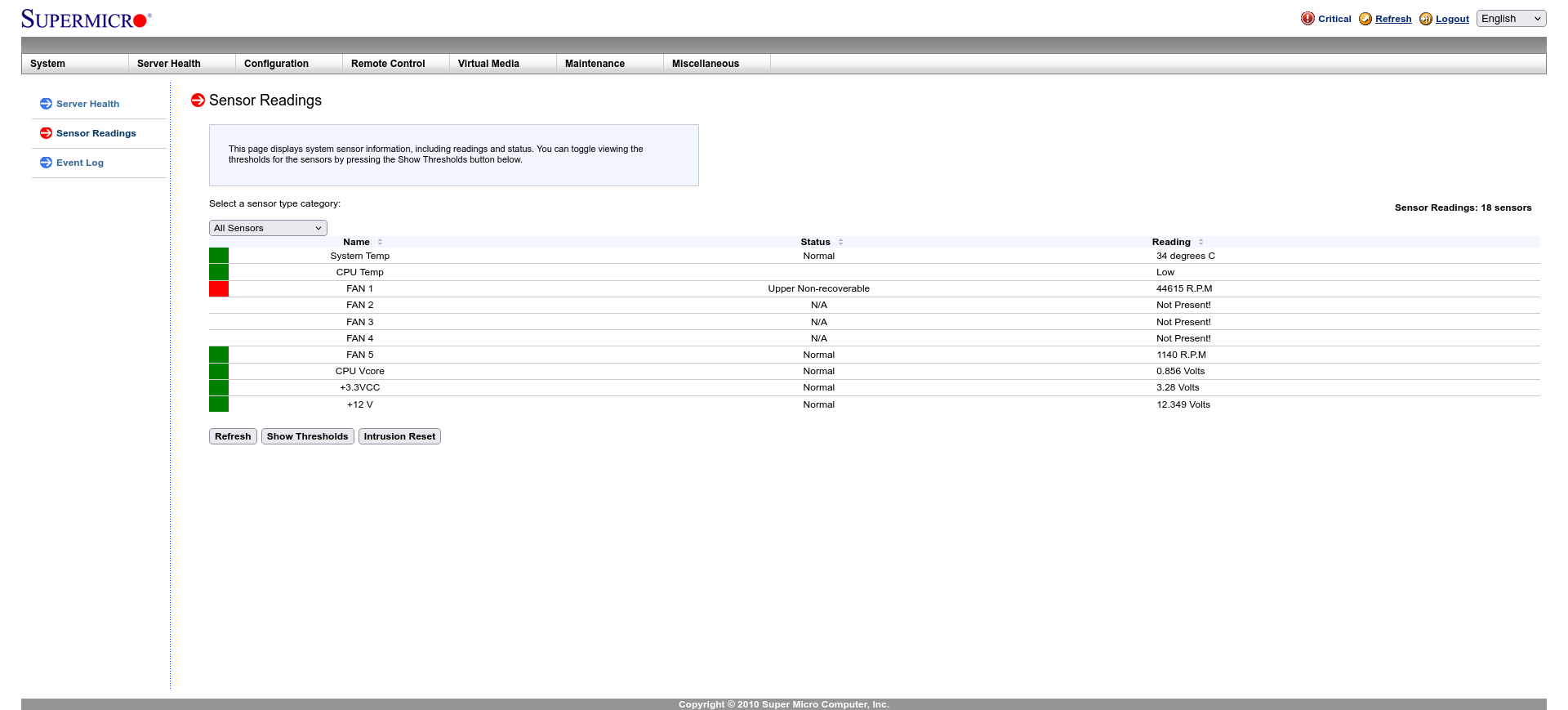Expand the All Sensors category dropdown
This screenshot has width=1568, height=710.
coord(268,228)
